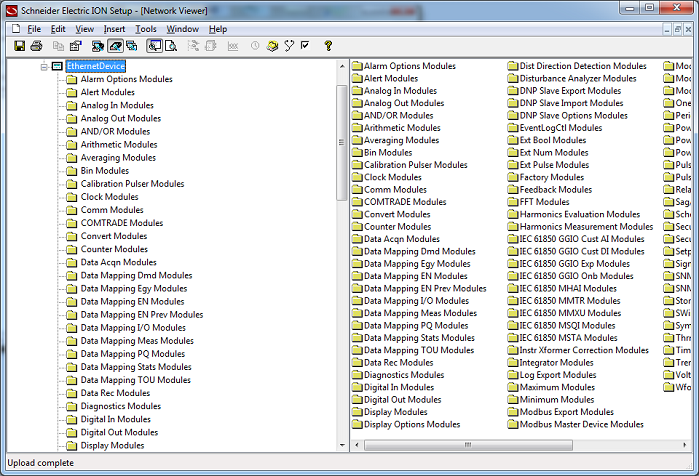This screenshot has width=699, height=476.
Task: Open the View menu
Action: tap(85, 29)
